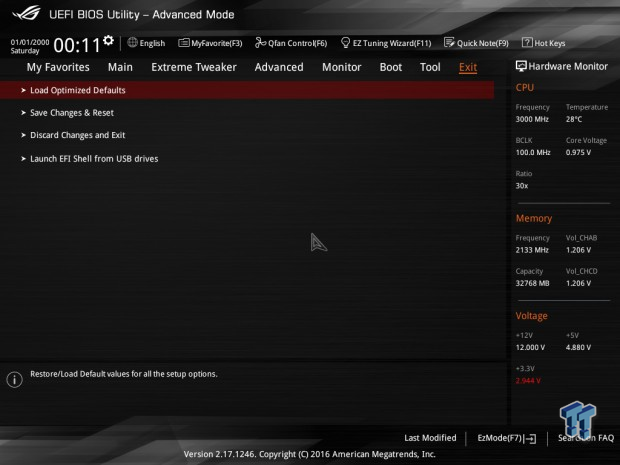Click the Qfan Control fan icon
This screenshot has height=465, width=620.
260,42
